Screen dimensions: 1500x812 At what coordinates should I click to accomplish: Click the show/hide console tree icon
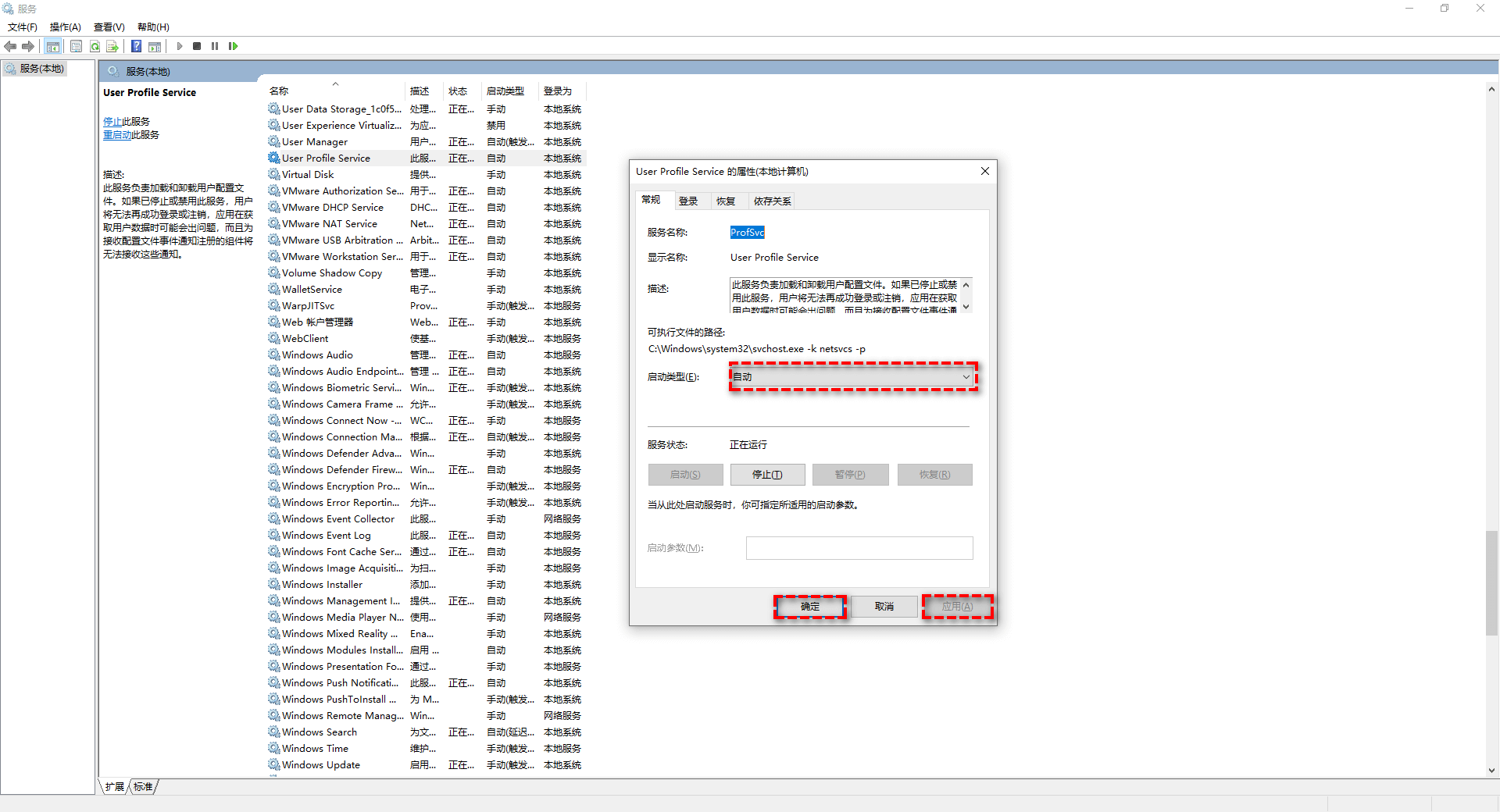pyautogui.click(x=53, y=46)
